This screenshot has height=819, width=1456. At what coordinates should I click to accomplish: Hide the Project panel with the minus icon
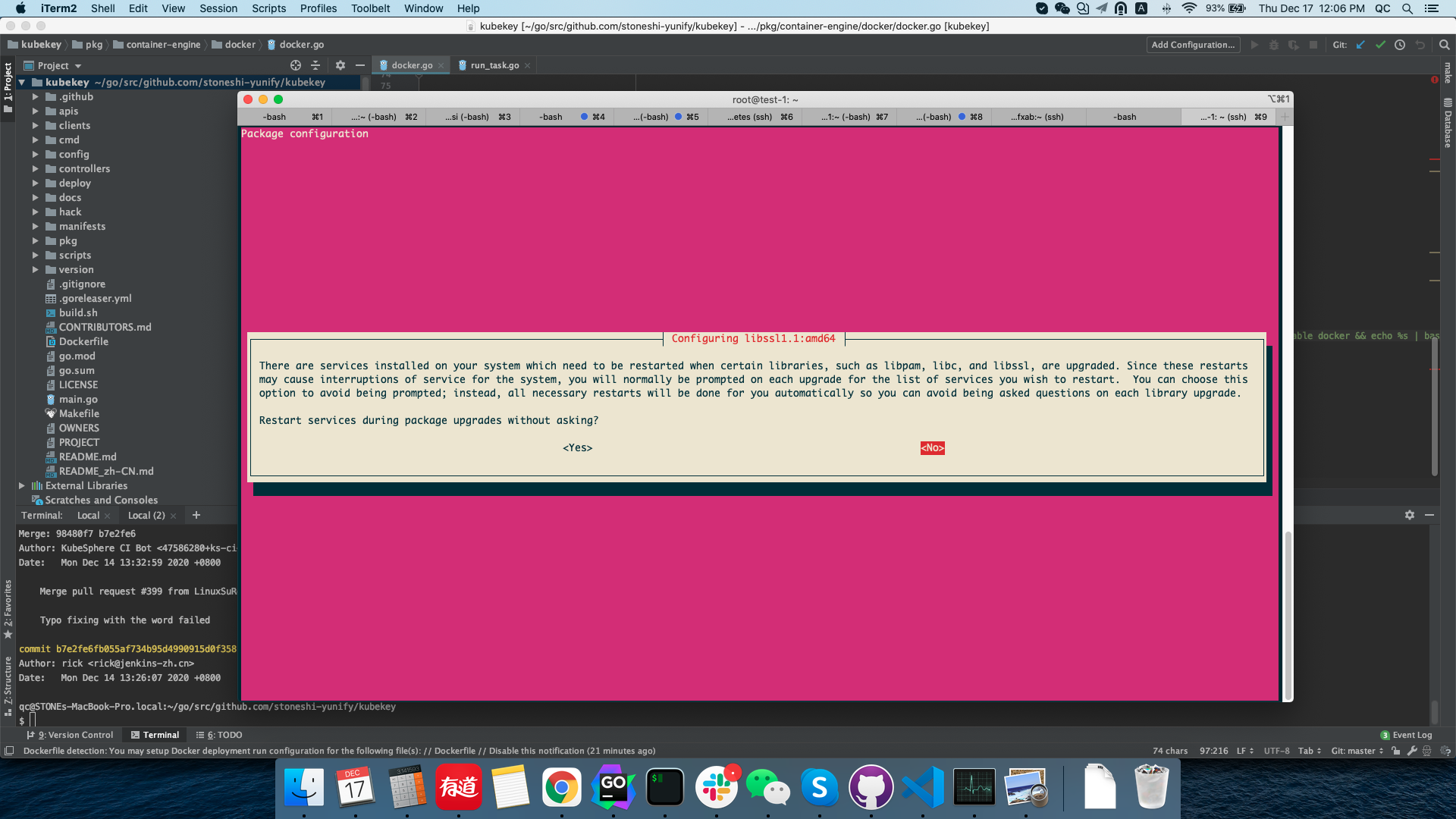tap(360, 66)
